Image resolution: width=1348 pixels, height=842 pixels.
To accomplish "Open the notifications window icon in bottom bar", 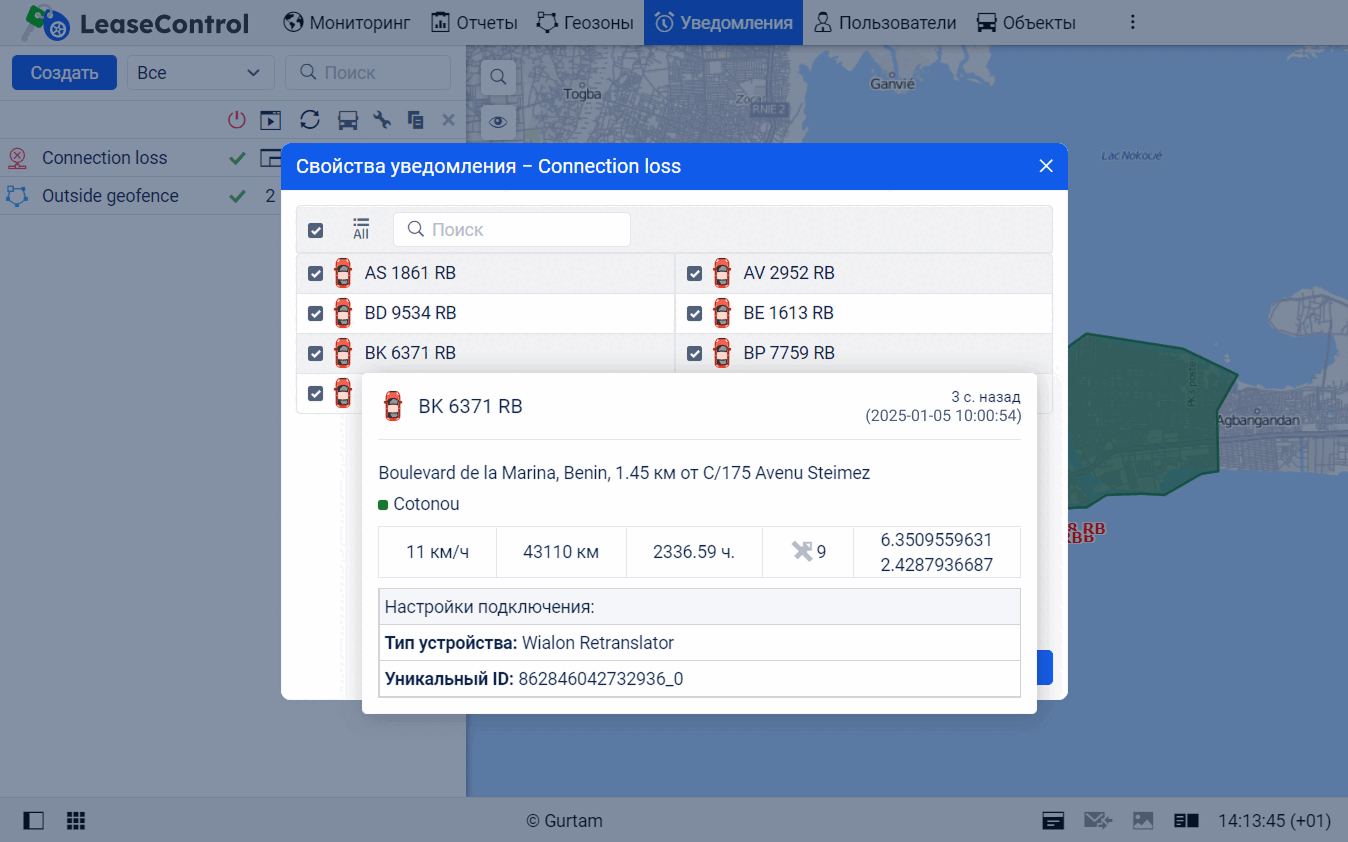I will click(1053, 821).
